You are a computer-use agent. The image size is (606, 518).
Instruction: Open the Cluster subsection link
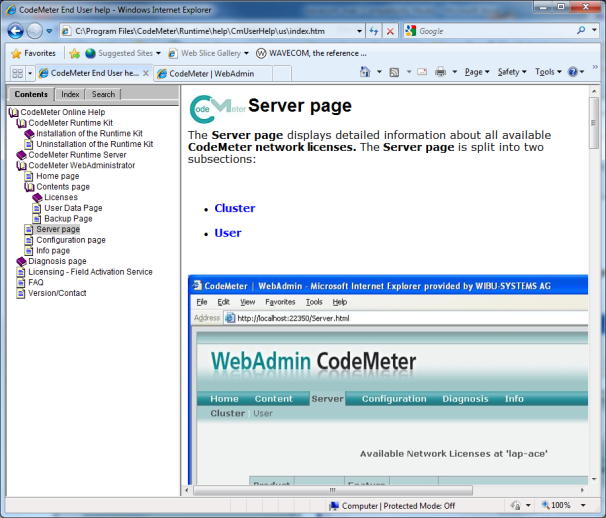pyautogui.click(x=234, y=208)
